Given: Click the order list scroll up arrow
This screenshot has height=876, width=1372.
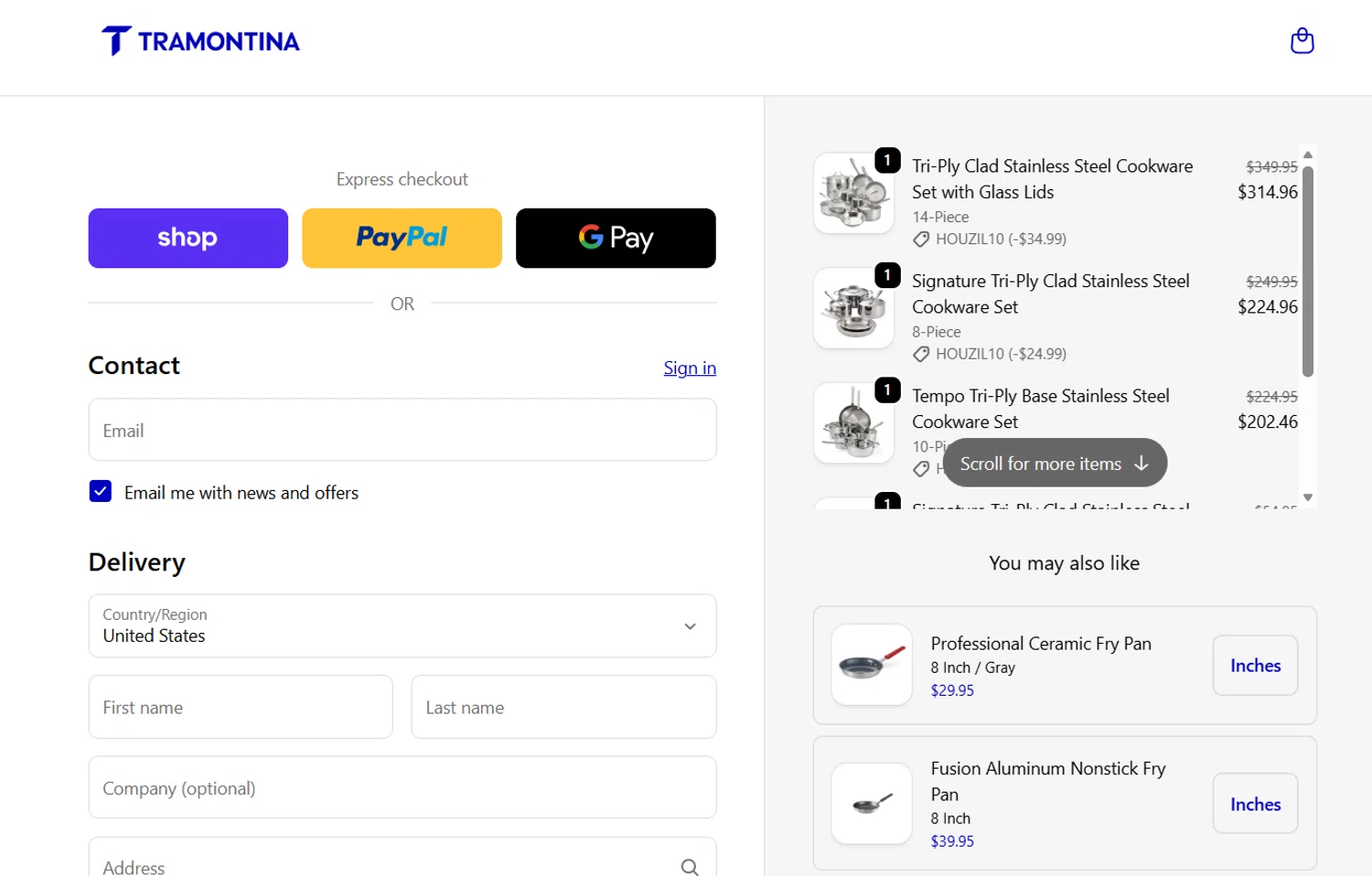Looking at the screenshot, I should tap(1308, 155).
